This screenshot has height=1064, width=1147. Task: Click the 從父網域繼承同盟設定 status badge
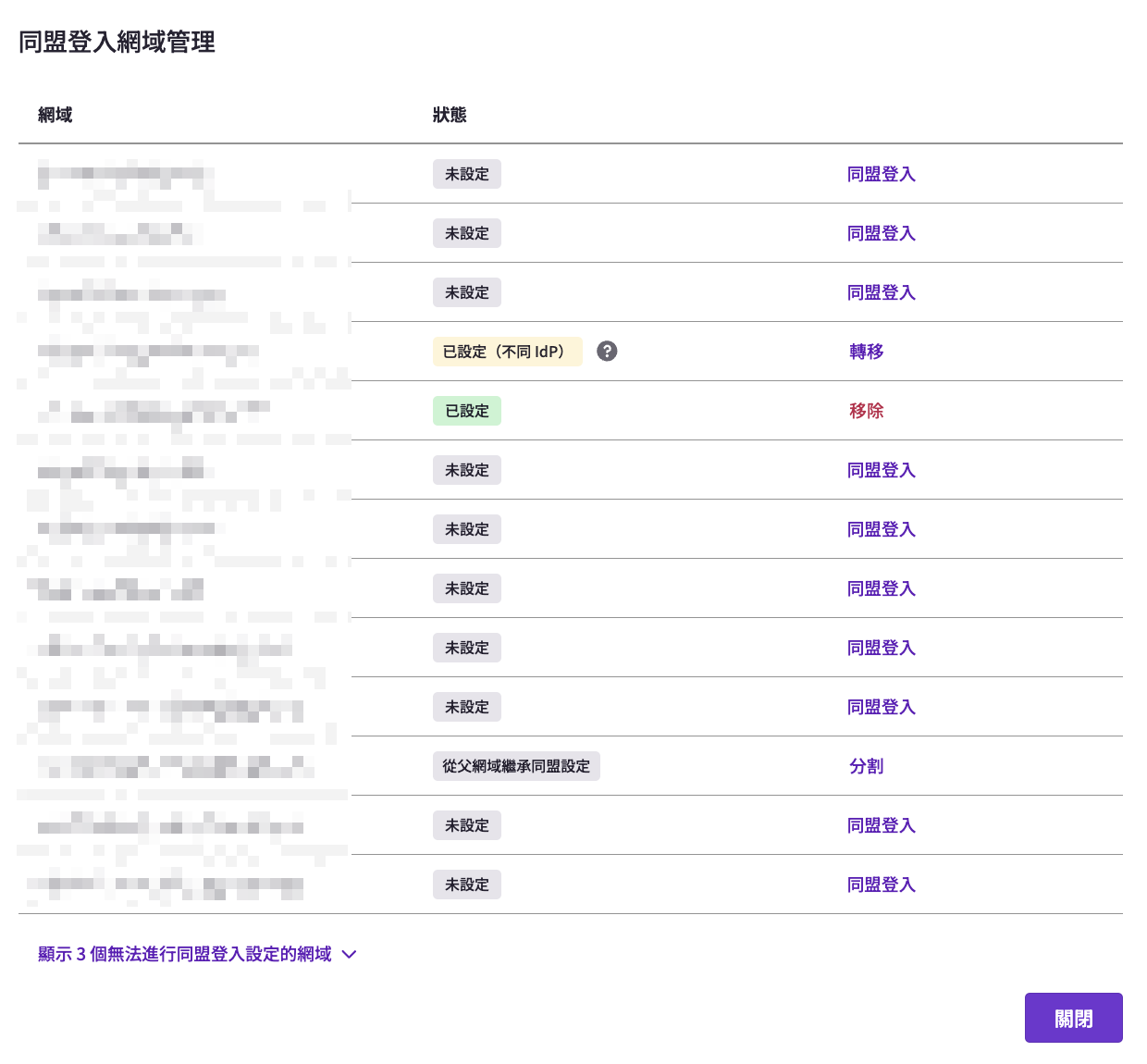516,766
